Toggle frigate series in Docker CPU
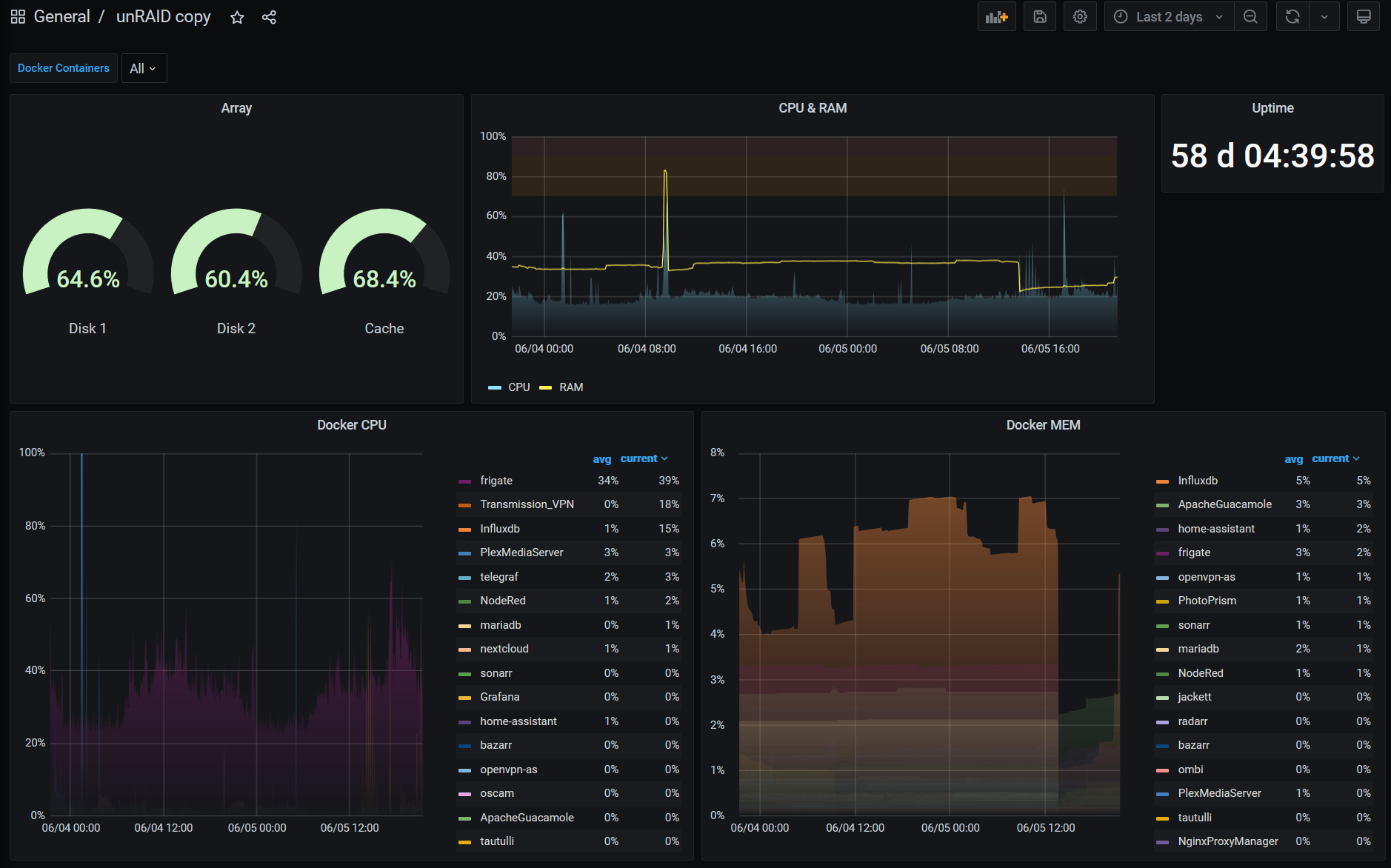 [496, 481]
